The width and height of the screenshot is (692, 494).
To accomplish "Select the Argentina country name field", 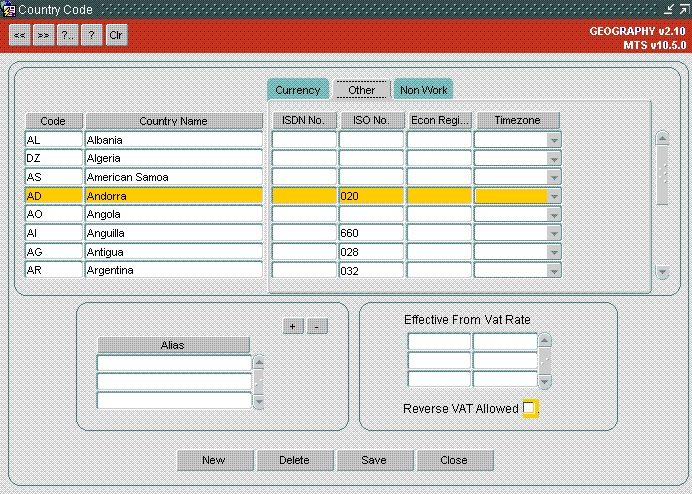I will point(174,270).
